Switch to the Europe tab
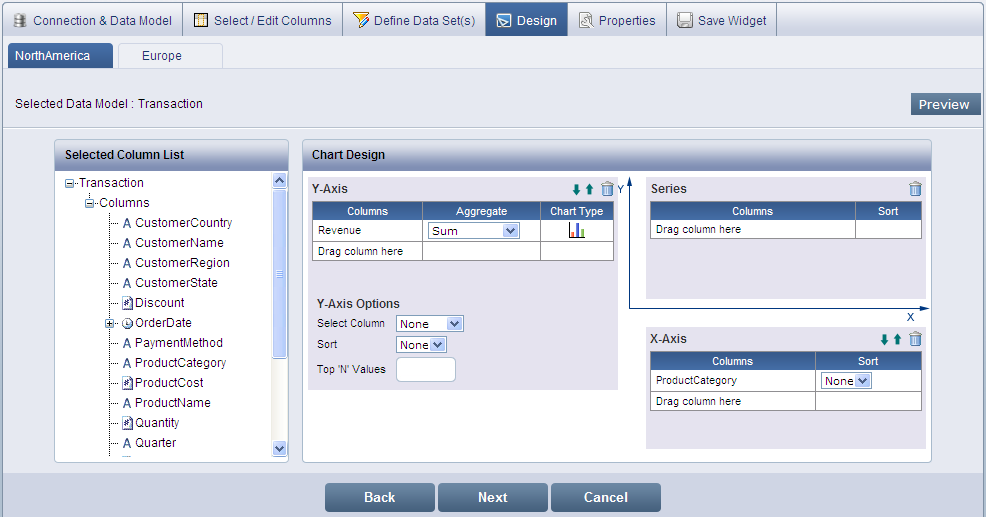The image size is (986, 517). (x=162, y=56)
